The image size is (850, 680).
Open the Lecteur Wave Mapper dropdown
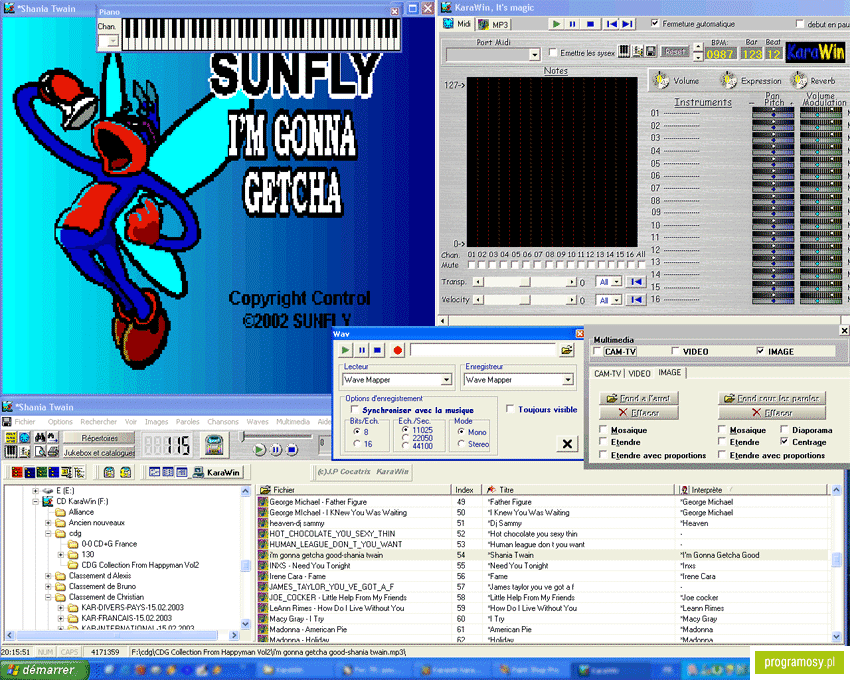[x=446, y=380]
